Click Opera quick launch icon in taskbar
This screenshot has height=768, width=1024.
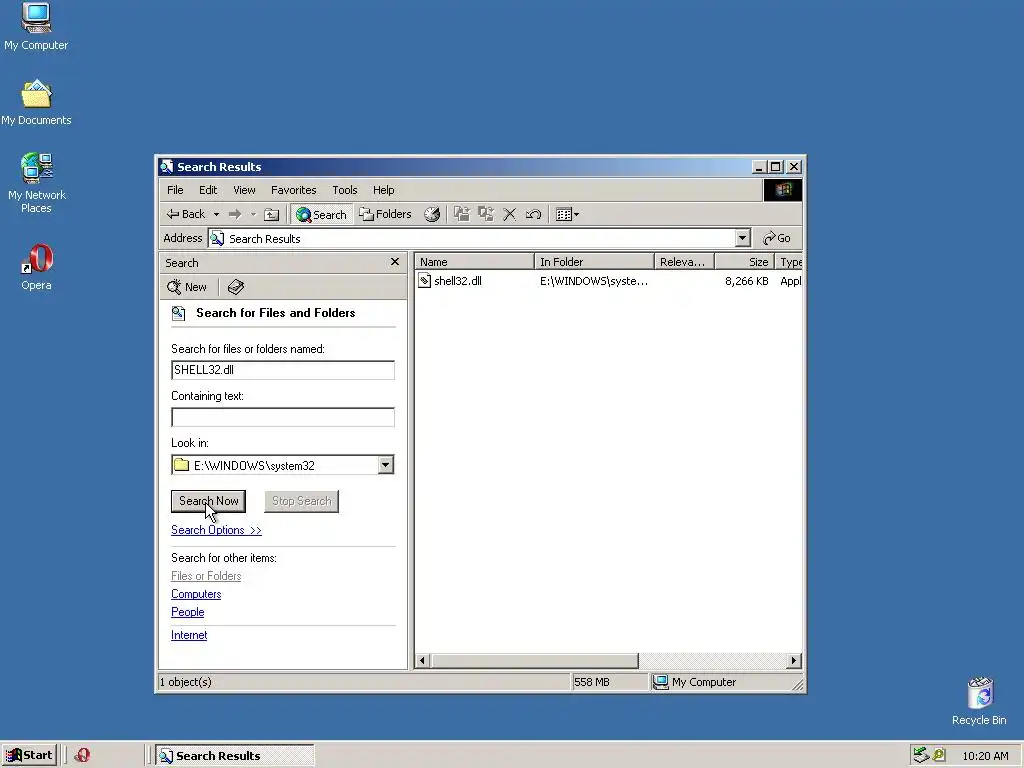tap(82, 756)
